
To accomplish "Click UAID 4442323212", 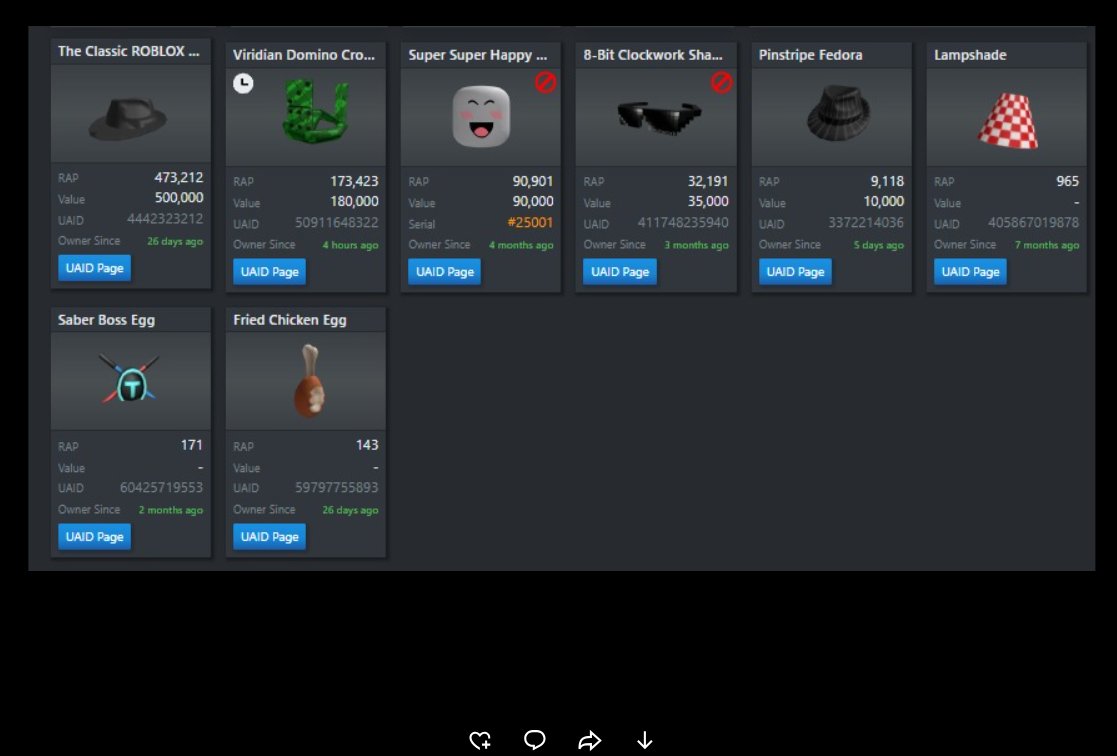I will 165,219.
